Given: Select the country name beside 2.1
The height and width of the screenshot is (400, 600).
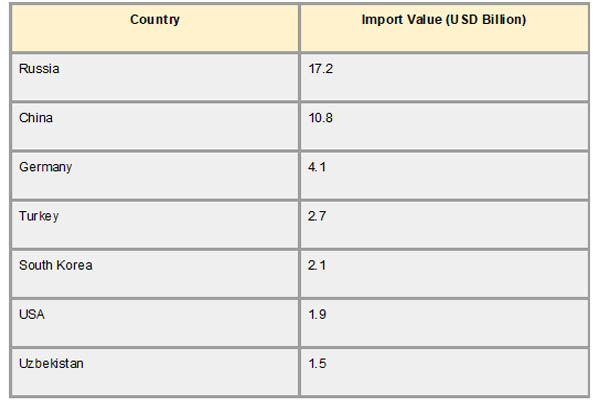Looking at the screenshot, I should (x=55, y=265).
